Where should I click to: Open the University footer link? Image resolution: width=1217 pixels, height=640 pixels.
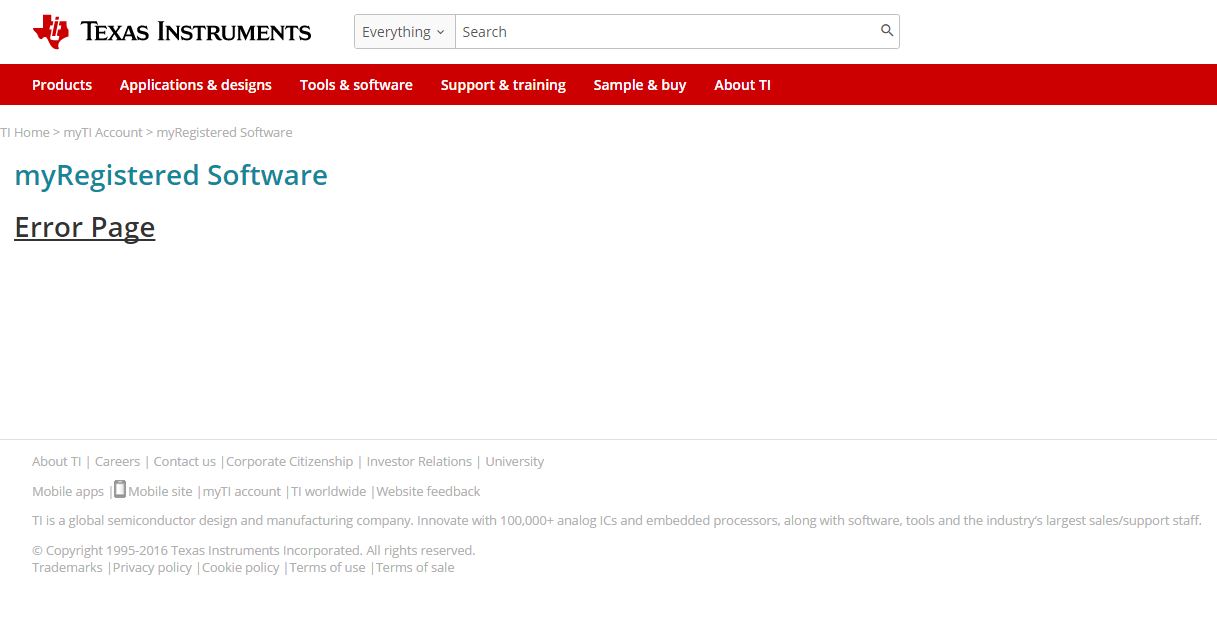pyautogui.click(x=515, y=461)
